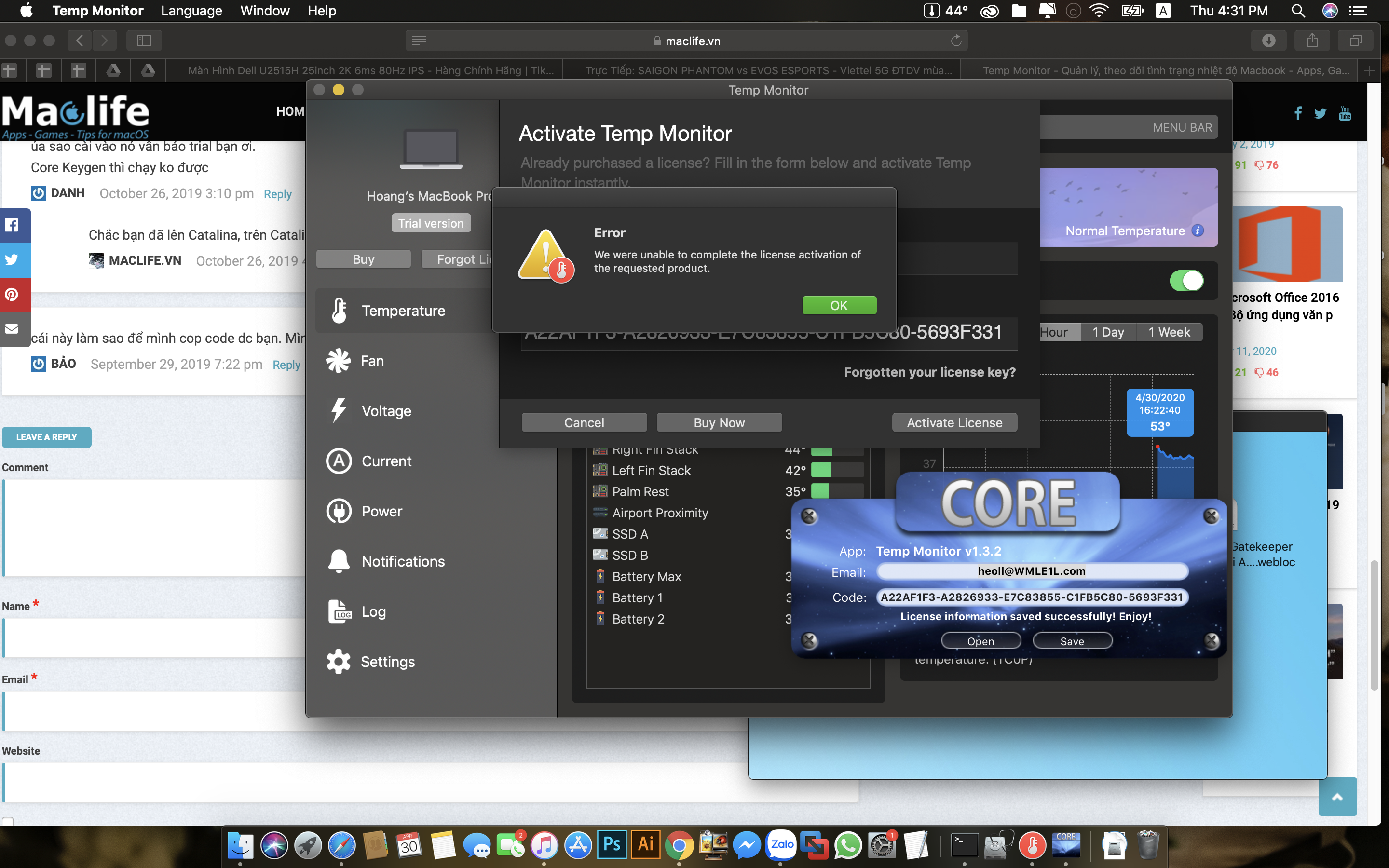Open Safari downloads button

1268,40
